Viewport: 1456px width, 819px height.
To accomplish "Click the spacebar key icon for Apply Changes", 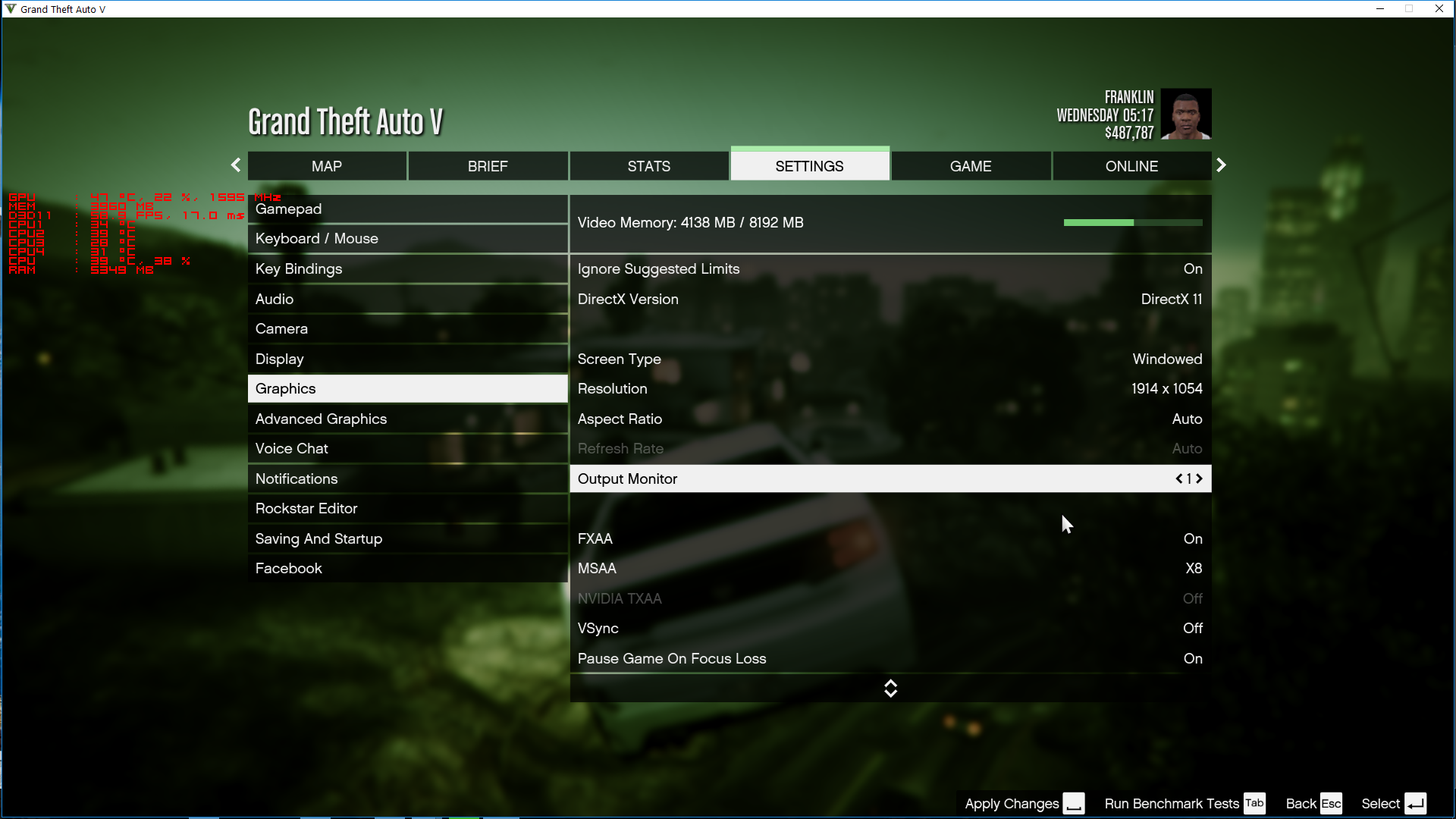I will pyautogui.click(x=1073, y=804).
